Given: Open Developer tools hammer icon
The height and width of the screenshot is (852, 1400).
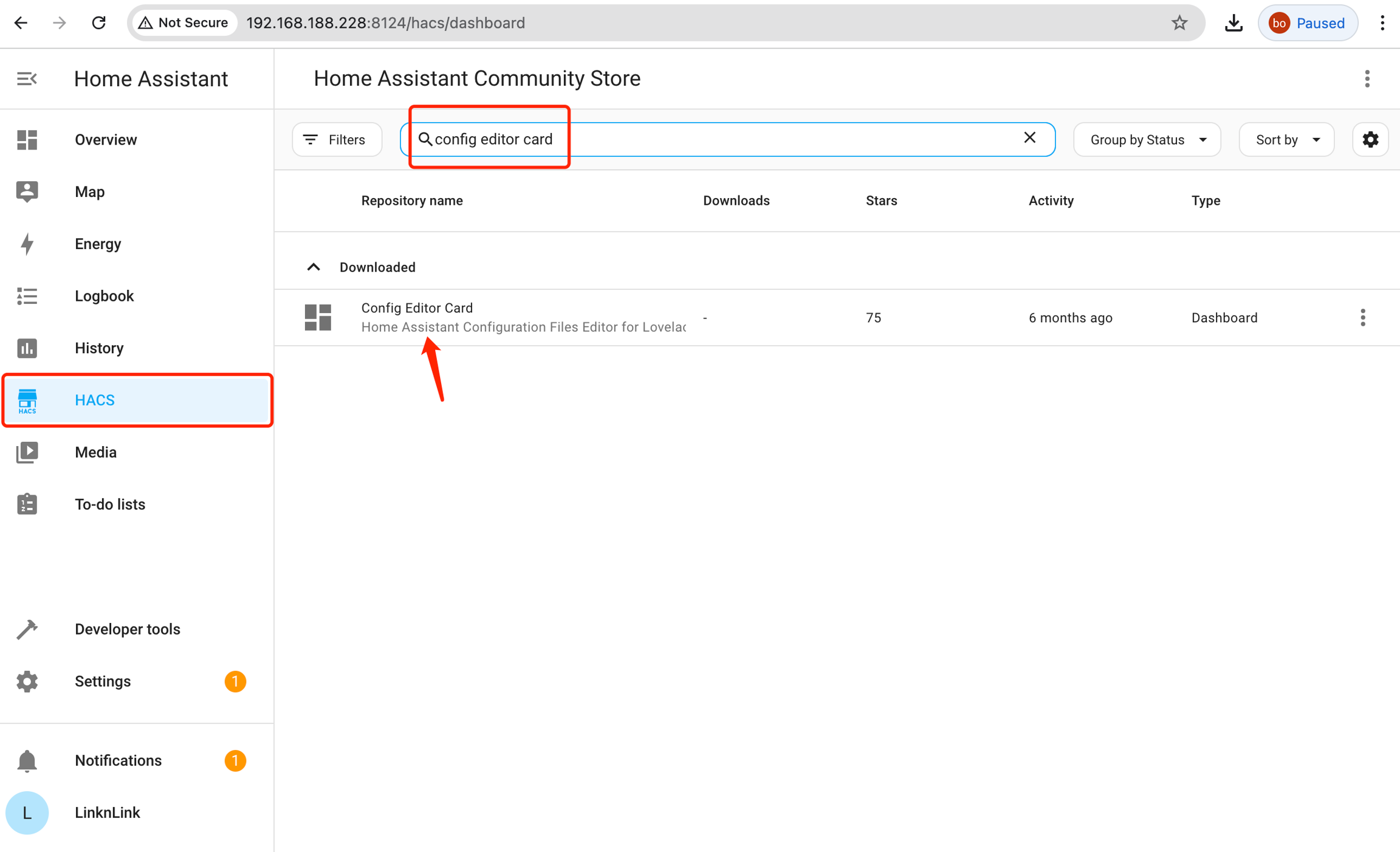Looking at the screenshot, I should (x=27, y=629).
